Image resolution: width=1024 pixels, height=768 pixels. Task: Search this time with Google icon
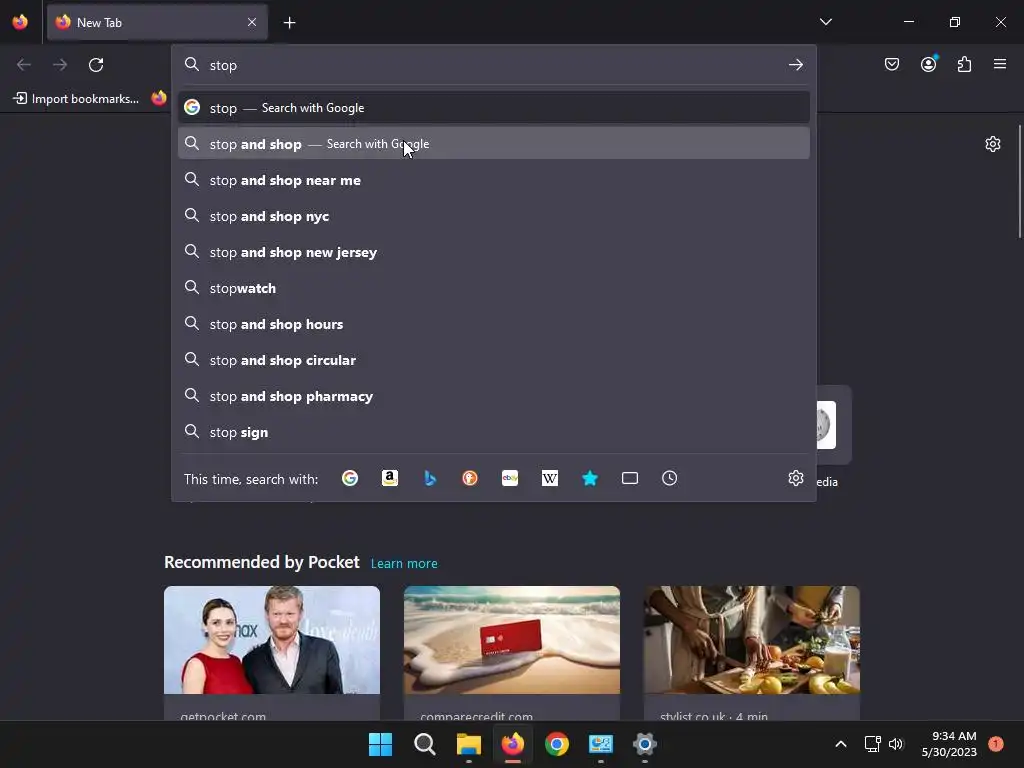point(350,479)
